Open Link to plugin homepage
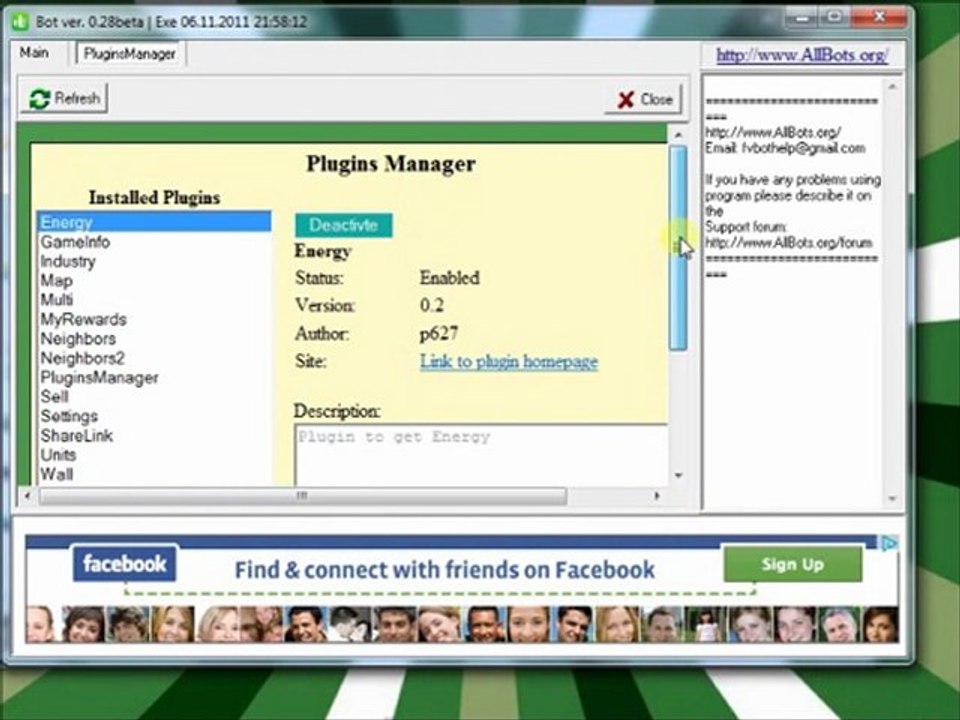 tap(509, 361)
